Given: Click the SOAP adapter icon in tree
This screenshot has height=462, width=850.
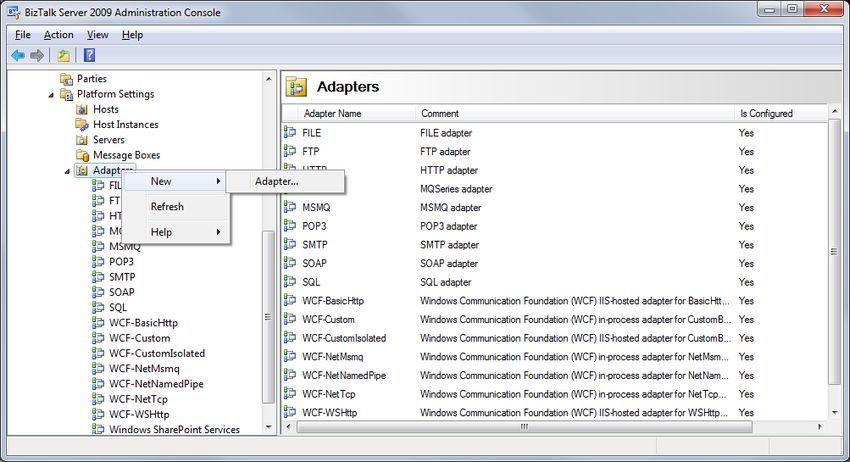Looking at the screenshot, I should pos(98,292).
